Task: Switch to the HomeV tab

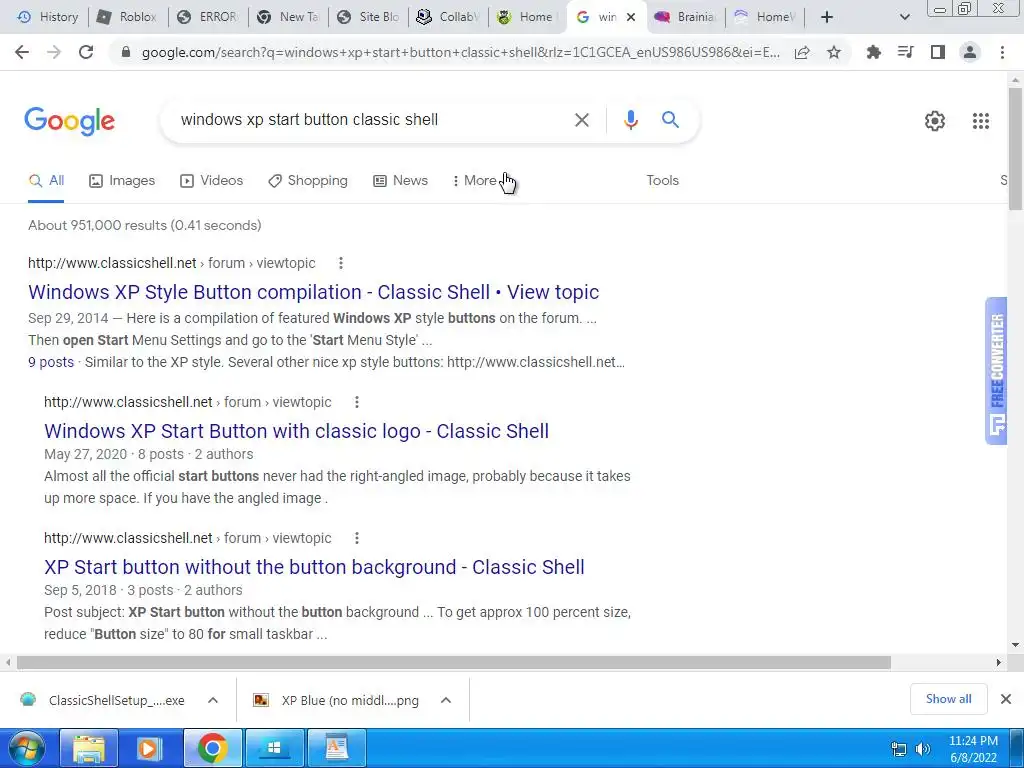Action: point(765,17)
